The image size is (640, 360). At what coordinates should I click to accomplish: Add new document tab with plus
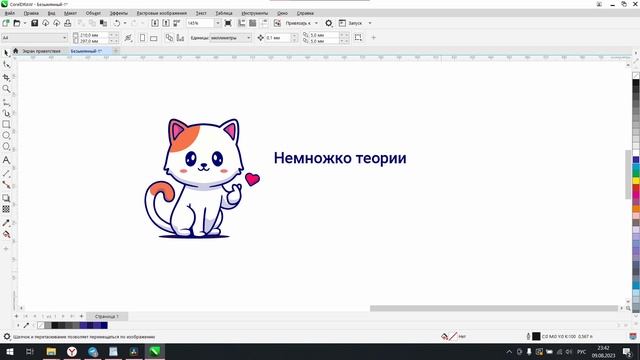coord(116,51)
